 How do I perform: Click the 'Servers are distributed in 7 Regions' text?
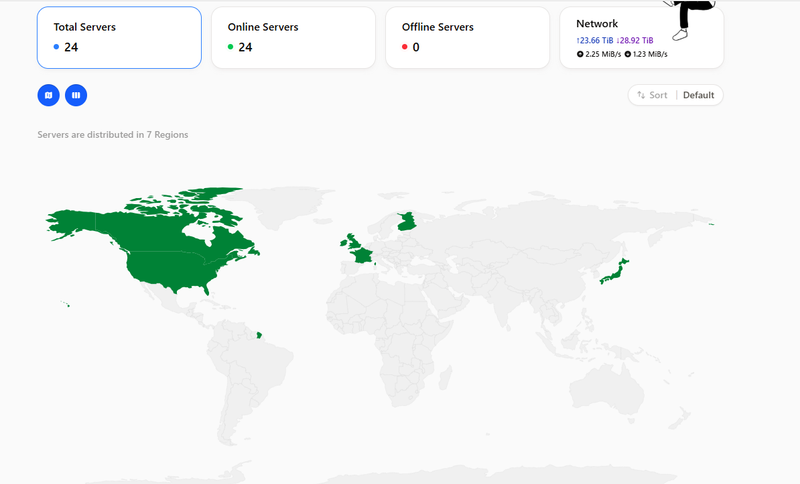click(x=113, y=135)
